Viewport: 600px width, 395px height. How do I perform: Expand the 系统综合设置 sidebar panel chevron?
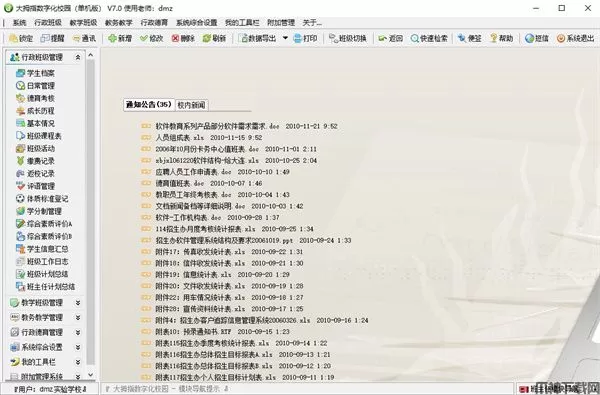coord(78,347)
